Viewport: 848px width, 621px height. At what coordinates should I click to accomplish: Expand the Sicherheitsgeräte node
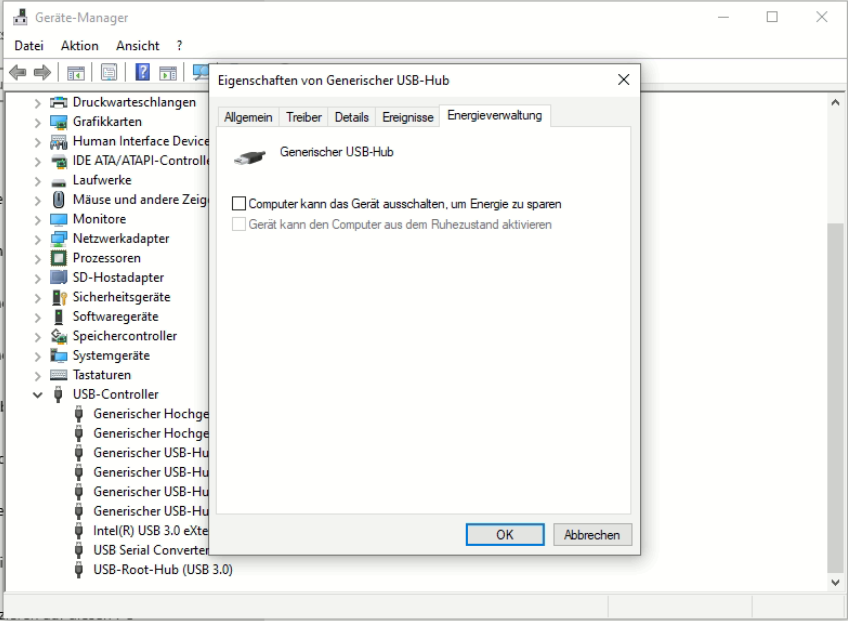tap(37, 298)
